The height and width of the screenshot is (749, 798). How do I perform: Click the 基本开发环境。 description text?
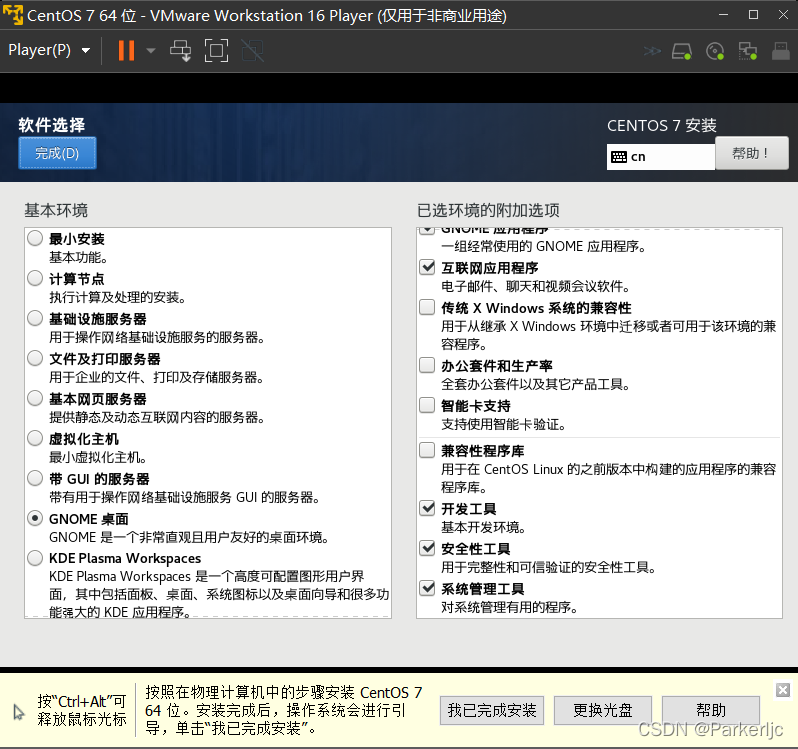(483, 527)
